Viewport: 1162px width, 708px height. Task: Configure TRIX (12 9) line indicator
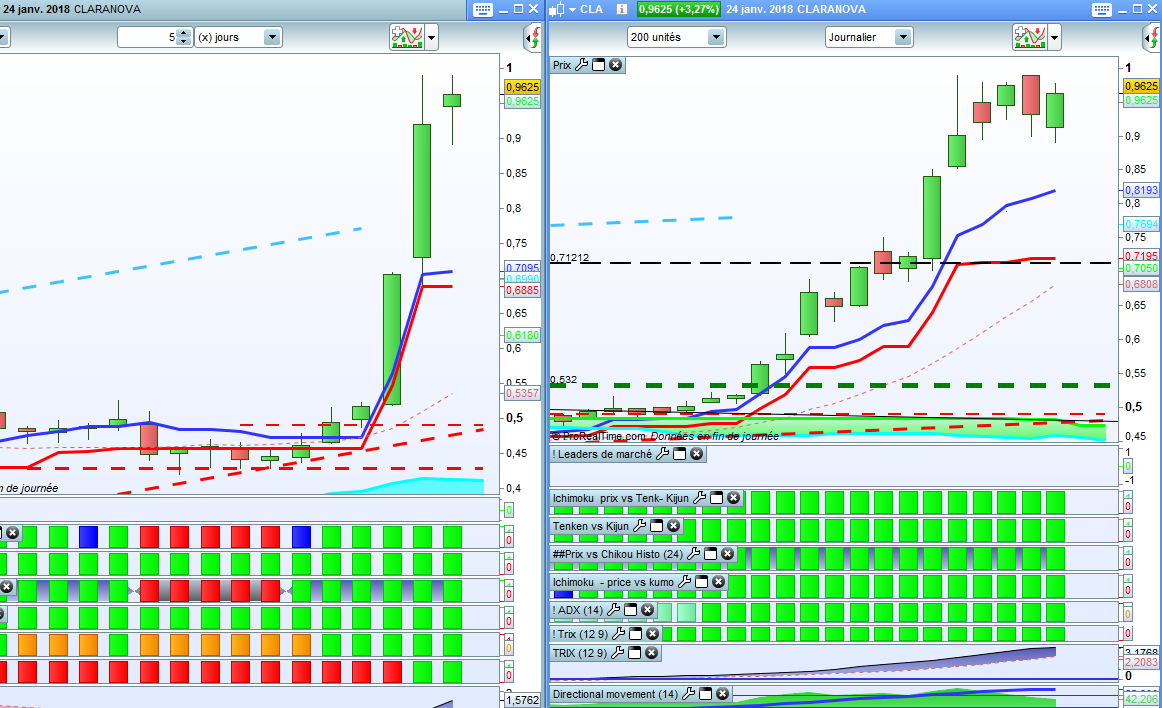(617, 653)
